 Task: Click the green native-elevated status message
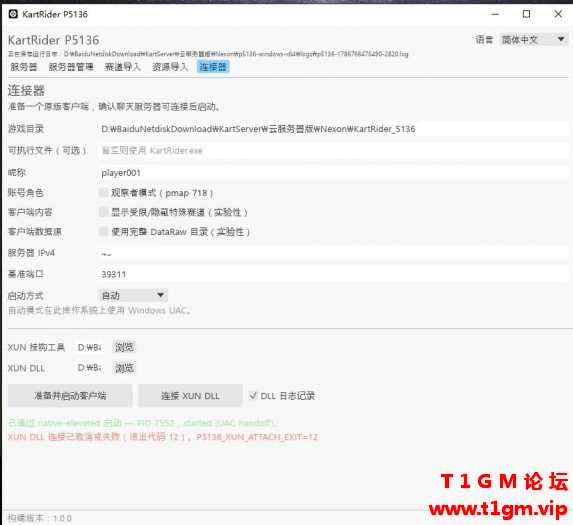(143, 423)
